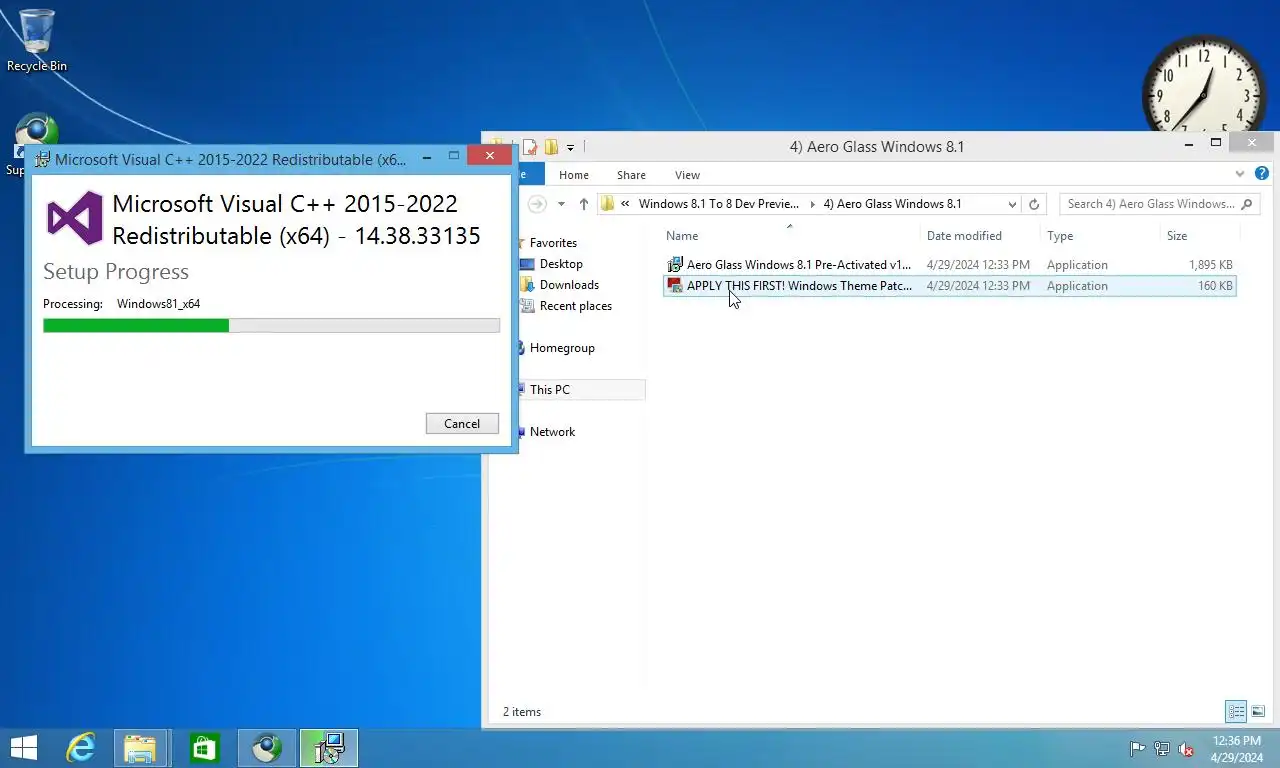Open the Share ribbon tab
This screenshot has width=1280, height=768.
pos(631,175)
